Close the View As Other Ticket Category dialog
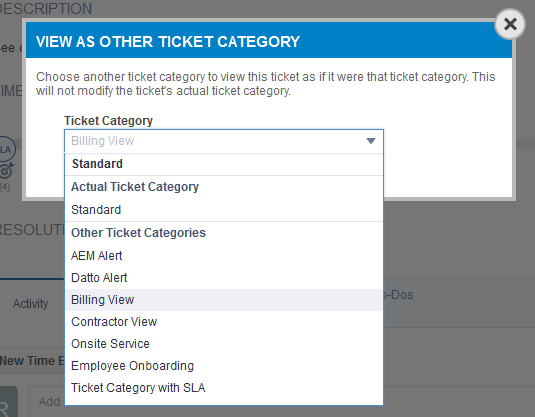Viewport: 535px width, 417px height. 510,24
